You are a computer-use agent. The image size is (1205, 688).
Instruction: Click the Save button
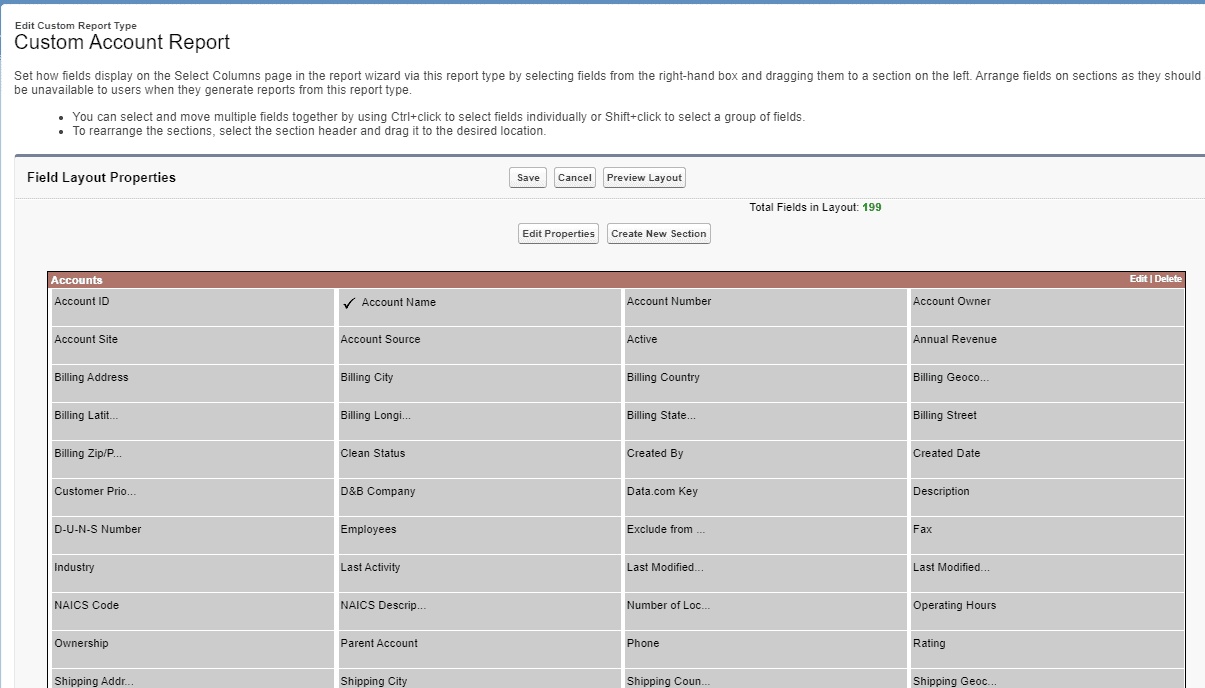[x=528, y=178]
